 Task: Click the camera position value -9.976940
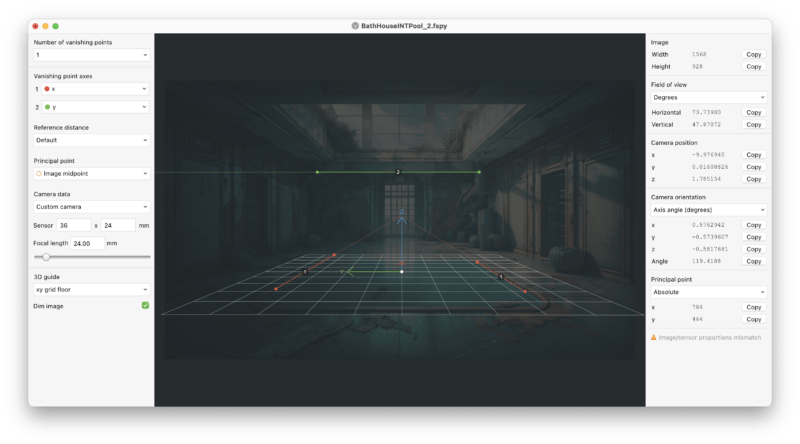[708, 155]
